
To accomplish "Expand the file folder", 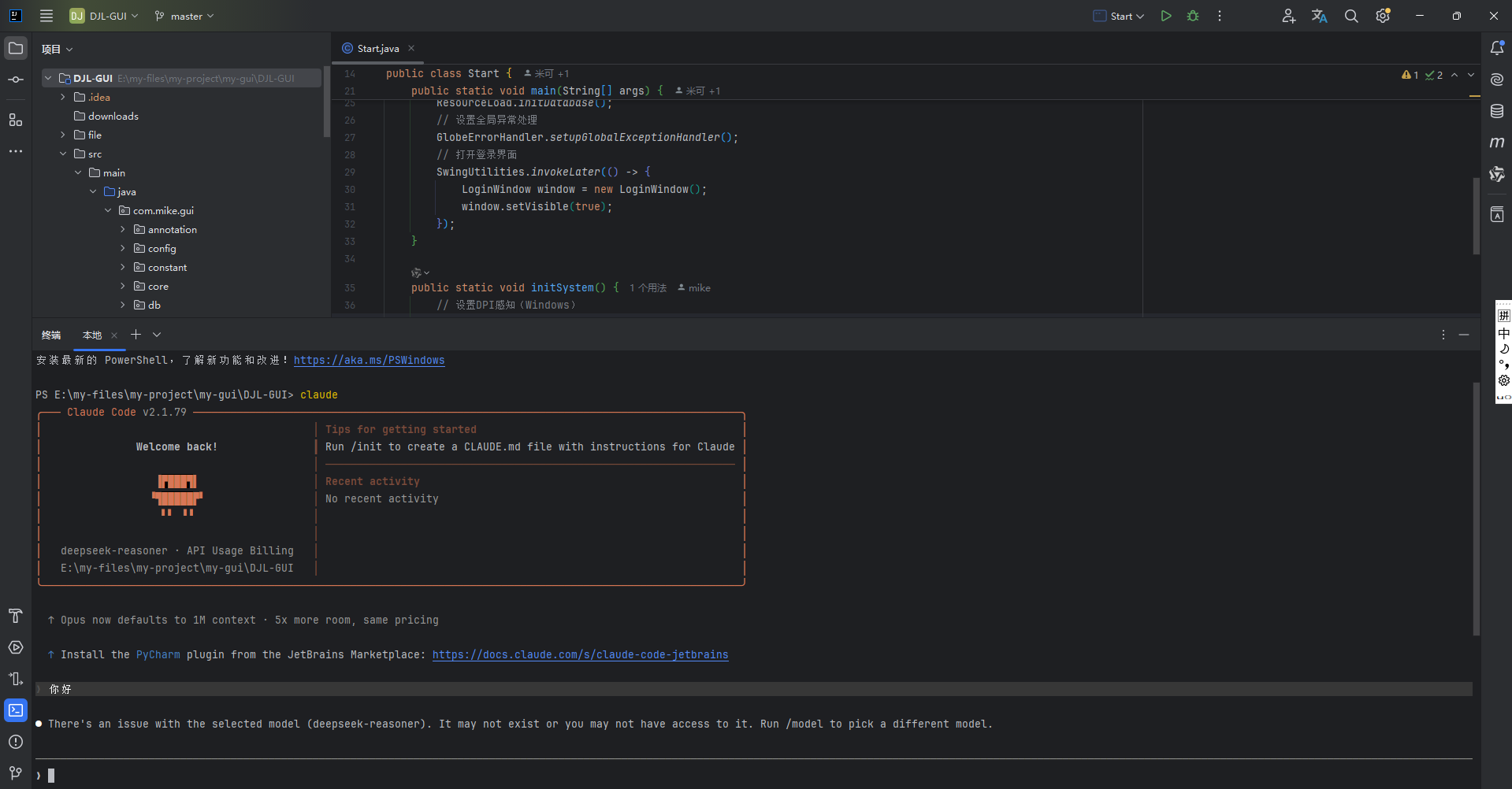I will pos(63,135).
